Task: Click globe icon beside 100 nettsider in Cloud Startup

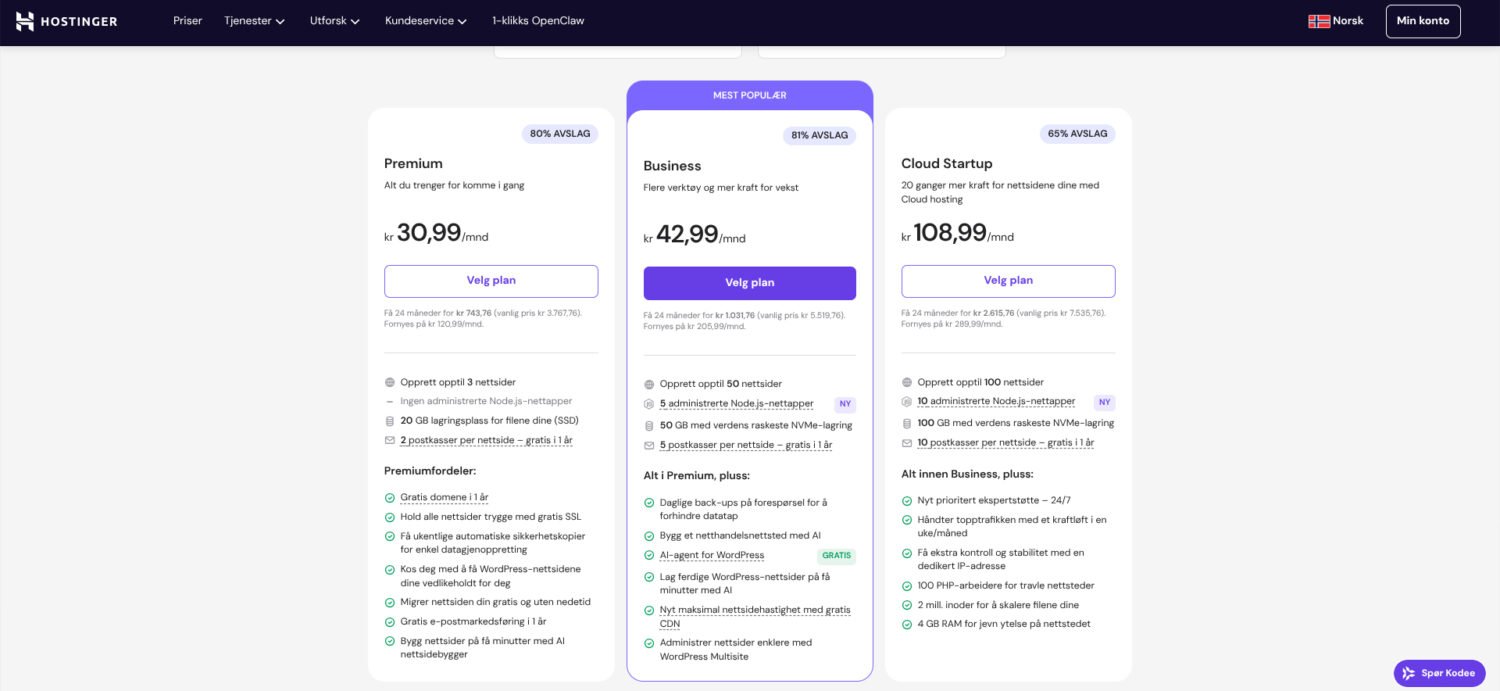Action: 907,382
